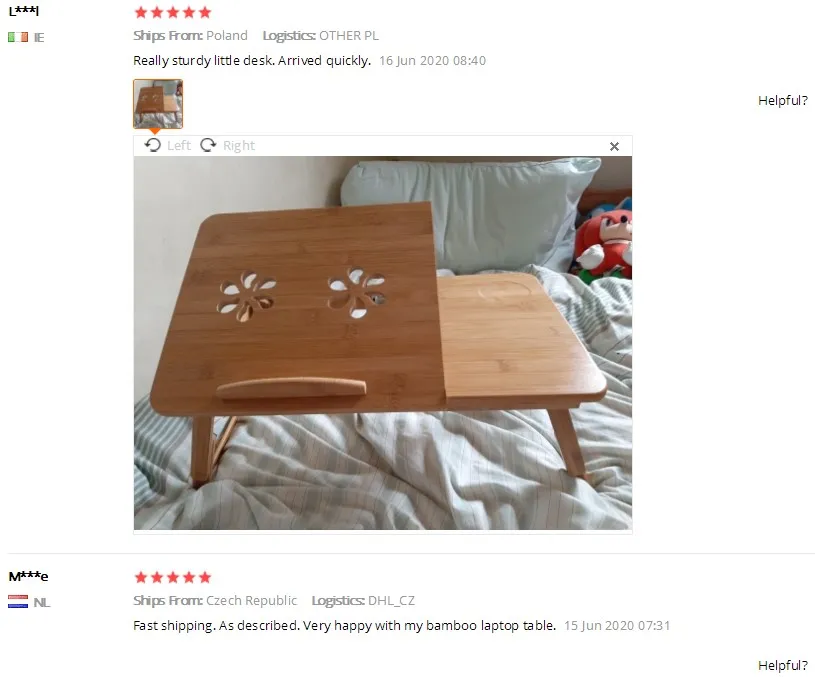Screen dimensions: 815x677
Task: Click the review date 16 Jun 2020 08:40
Action: tap(432, 61)
